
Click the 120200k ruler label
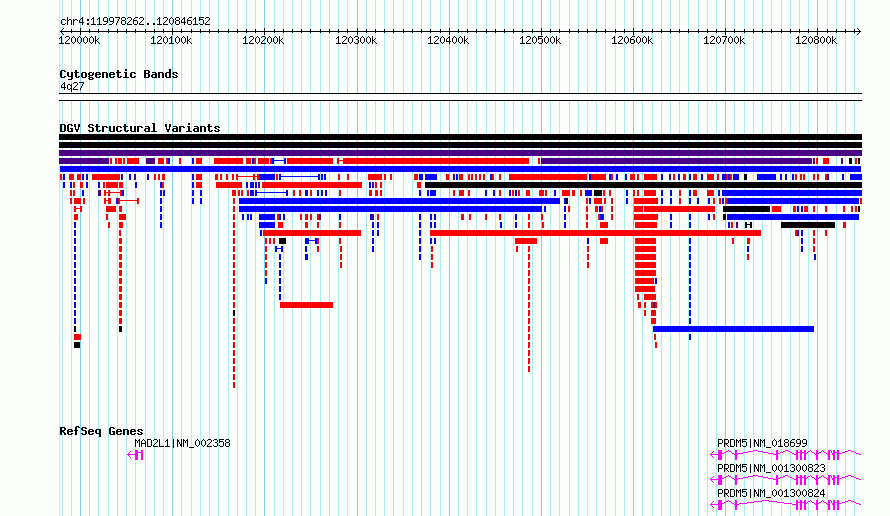263,40
